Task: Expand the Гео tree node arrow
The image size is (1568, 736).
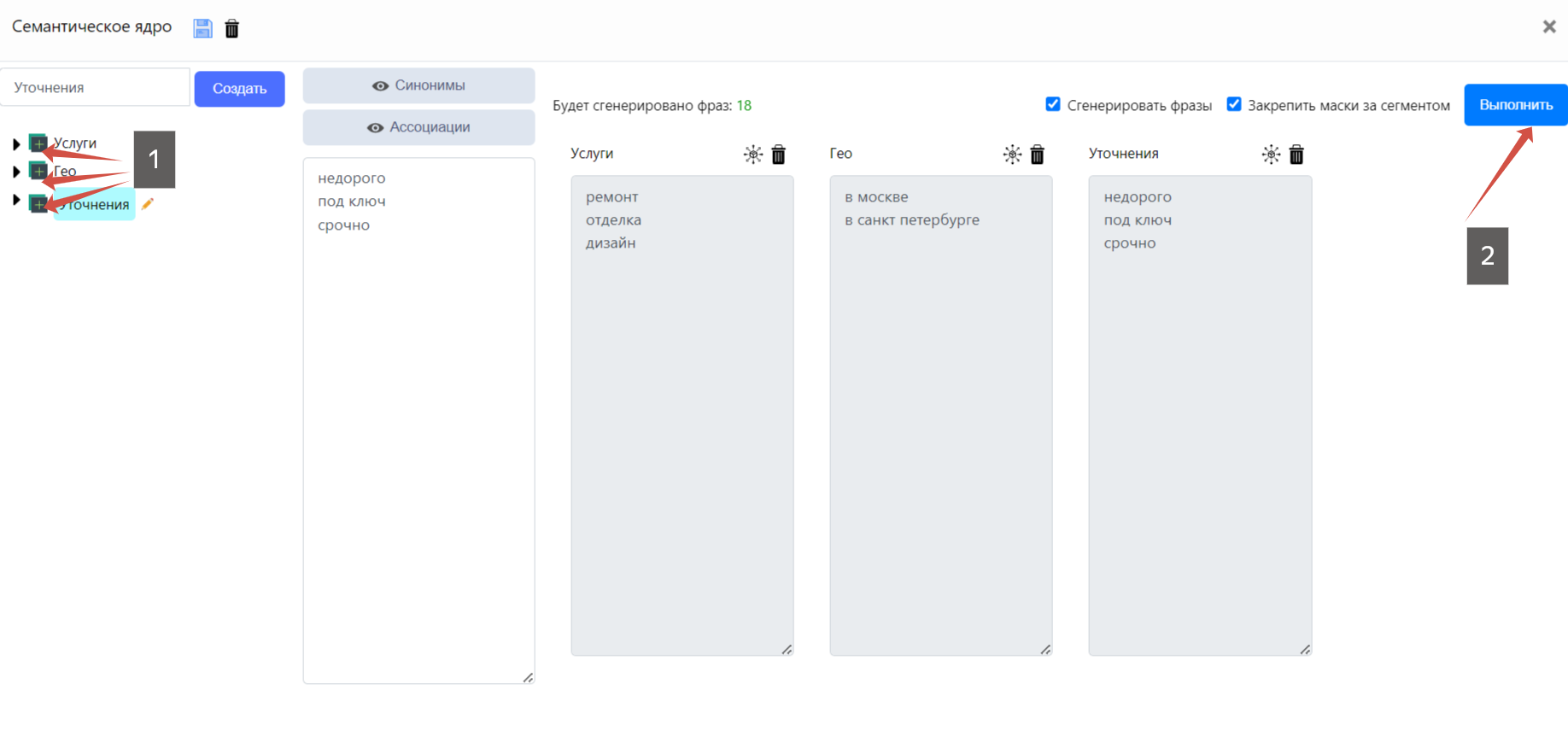Action: pos(16,172)
